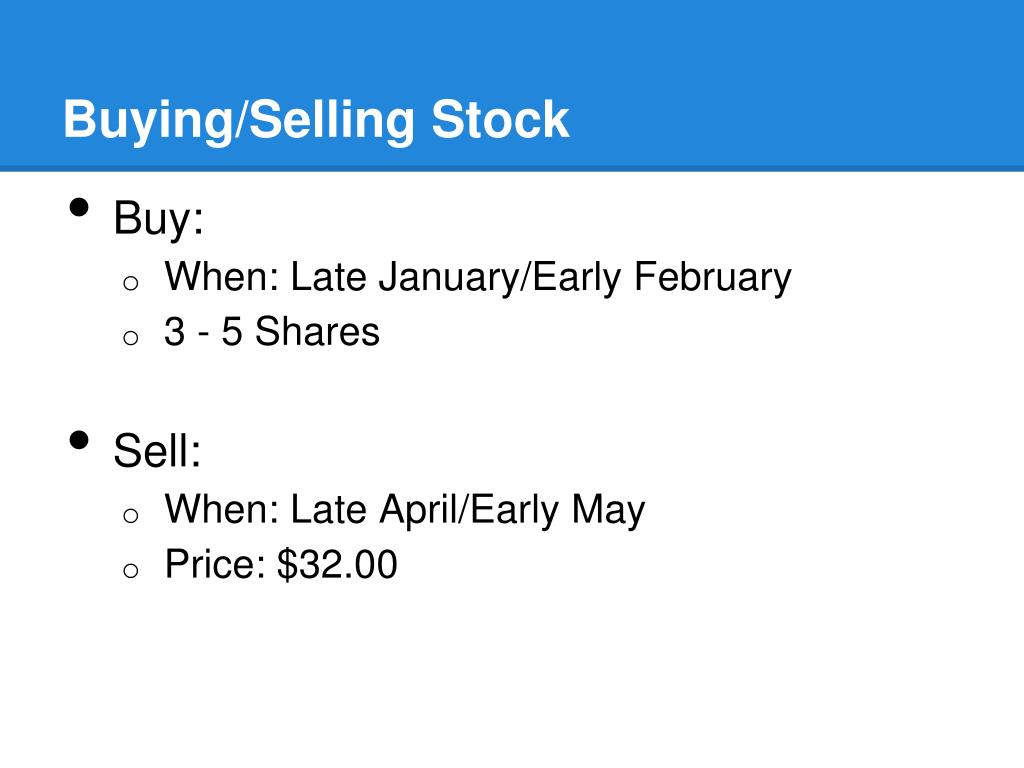Click the Buy: heading text
Image resolution: width=1024 pixels, height=768 pixels.
click(x=159, y=219)
